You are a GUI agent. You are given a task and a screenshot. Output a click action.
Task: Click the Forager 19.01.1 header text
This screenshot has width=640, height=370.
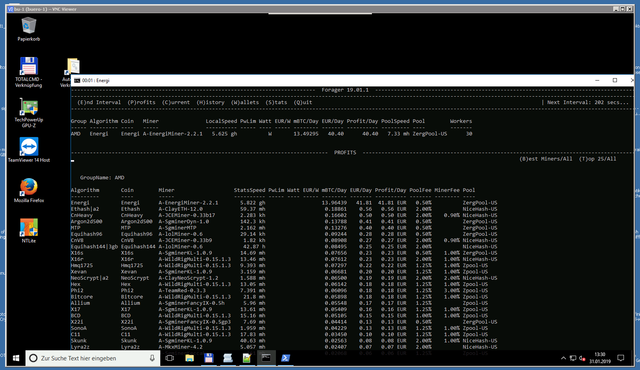pos(345,90)
